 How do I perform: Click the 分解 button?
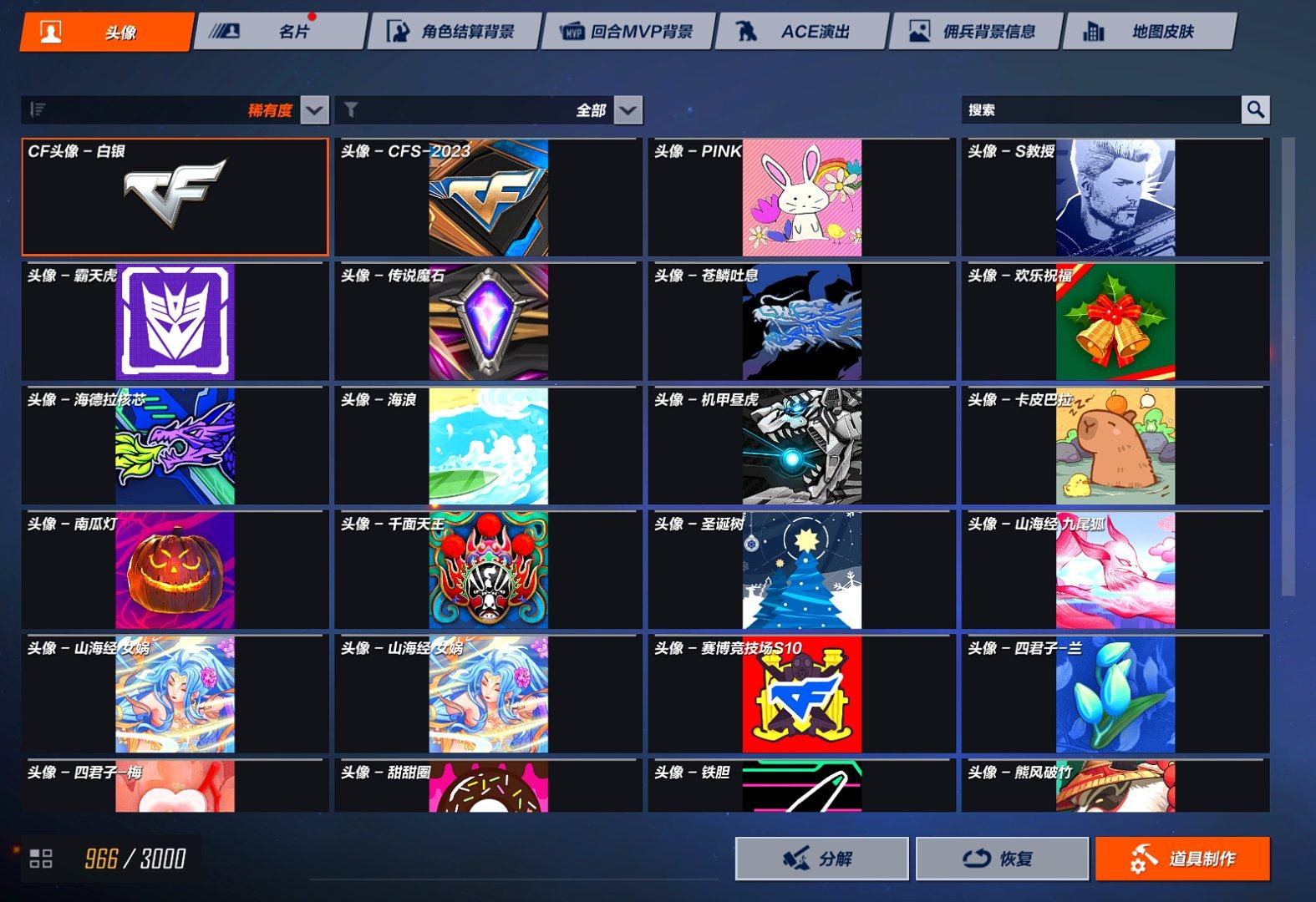(821, 859)
